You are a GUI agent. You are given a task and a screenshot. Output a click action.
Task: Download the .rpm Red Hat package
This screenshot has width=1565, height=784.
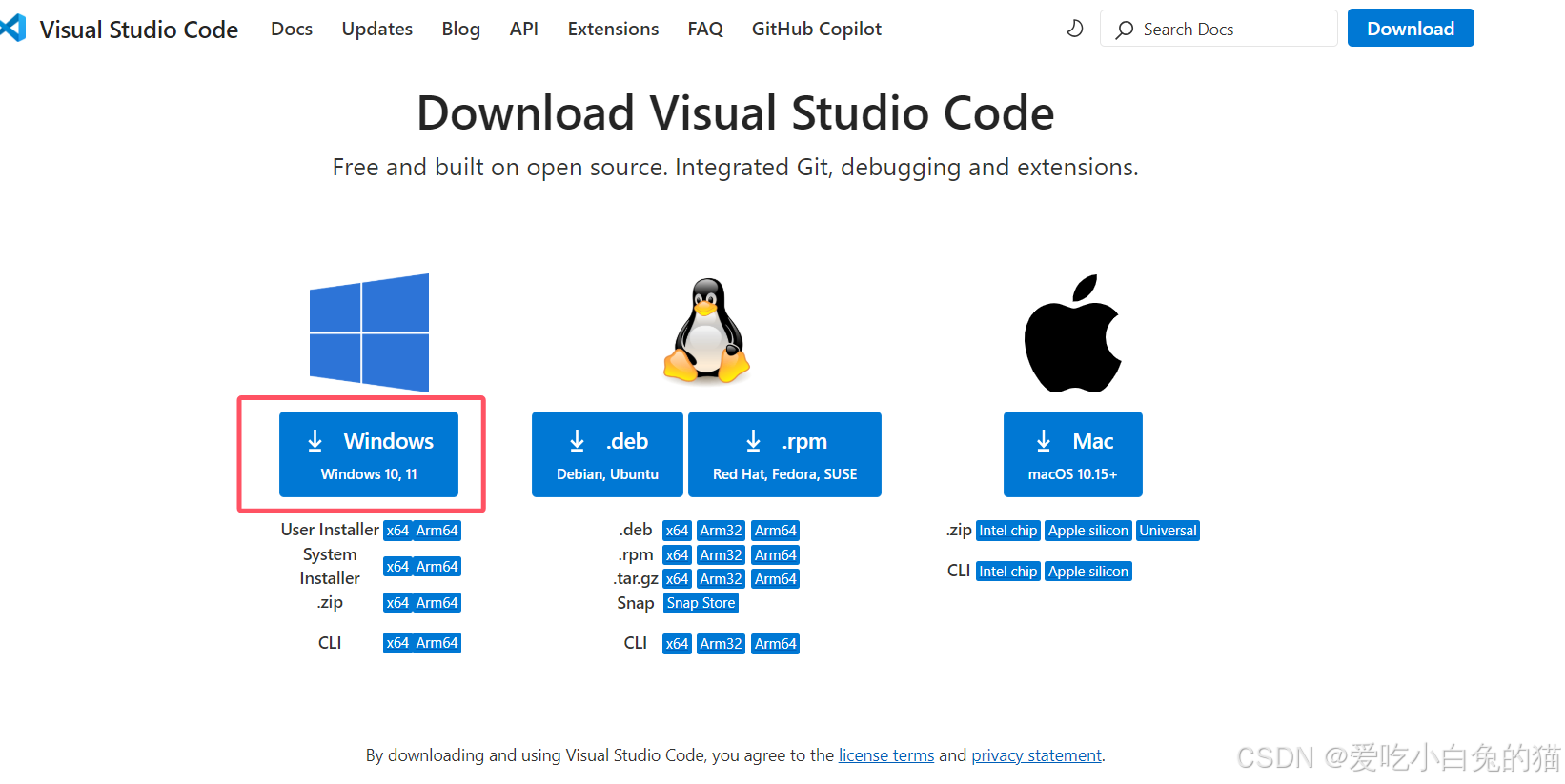point(784,454)
